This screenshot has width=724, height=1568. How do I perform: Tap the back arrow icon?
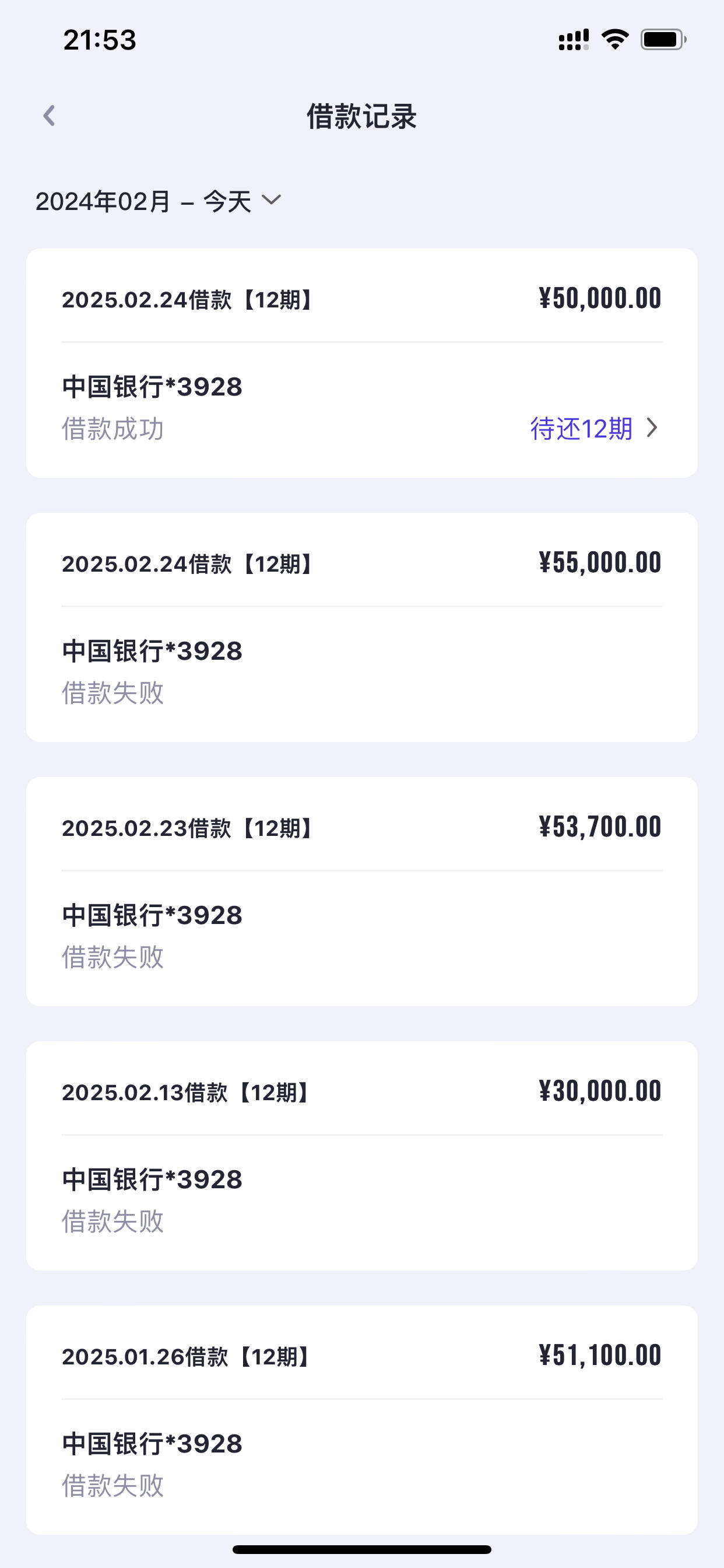(x=50, y=116)
